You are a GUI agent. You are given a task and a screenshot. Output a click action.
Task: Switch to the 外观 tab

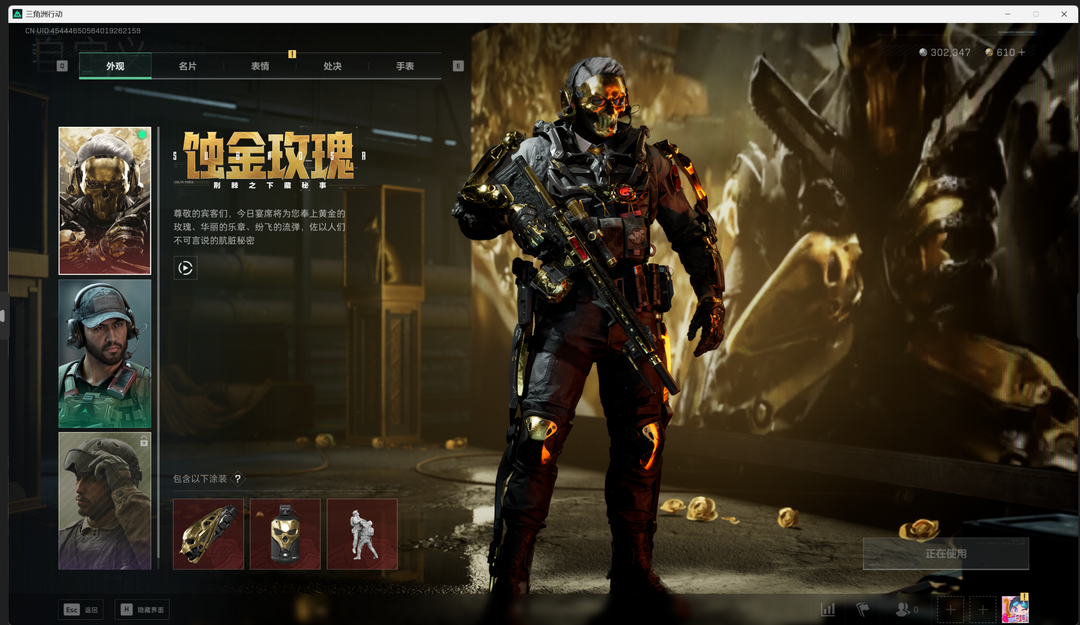click(115, 66)
